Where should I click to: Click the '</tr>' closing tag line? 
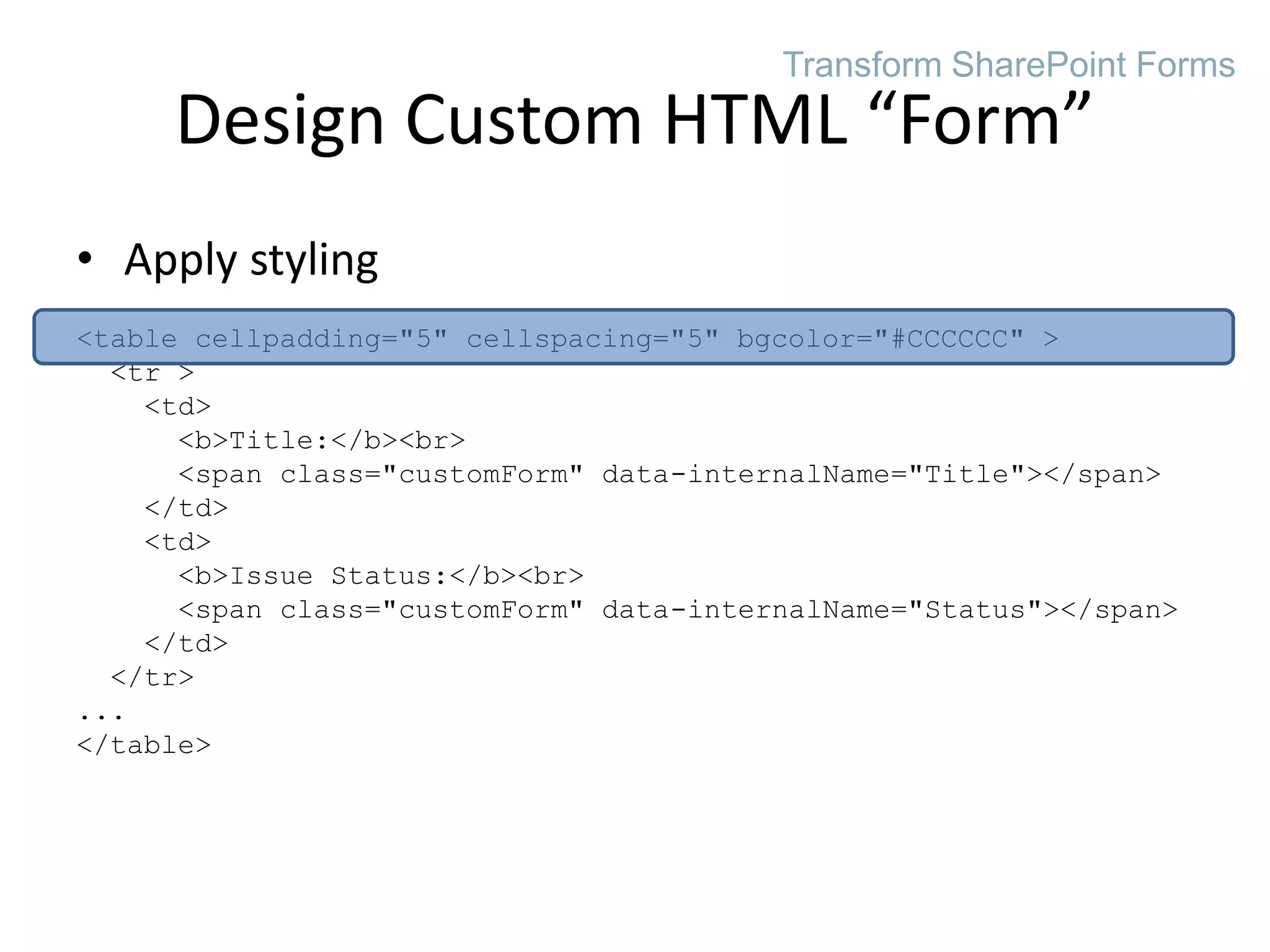click(153, 677)
